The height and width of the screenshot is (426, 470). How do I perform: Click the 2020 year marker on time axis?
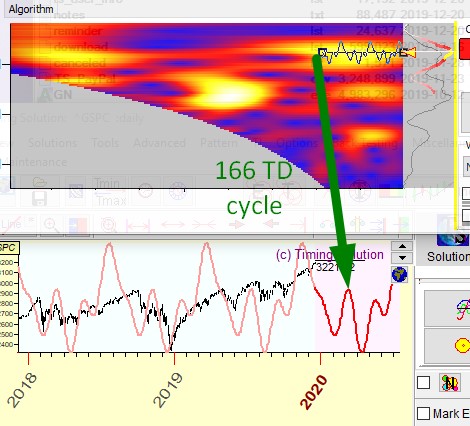click(313, 392)
